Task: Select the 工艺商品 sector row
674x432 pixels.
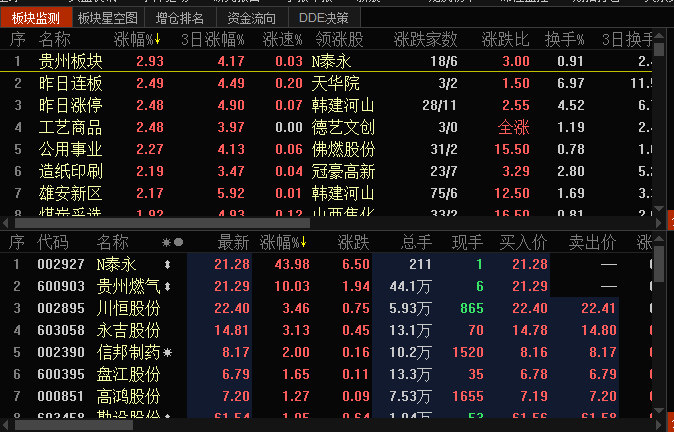Action: [326, 127]
